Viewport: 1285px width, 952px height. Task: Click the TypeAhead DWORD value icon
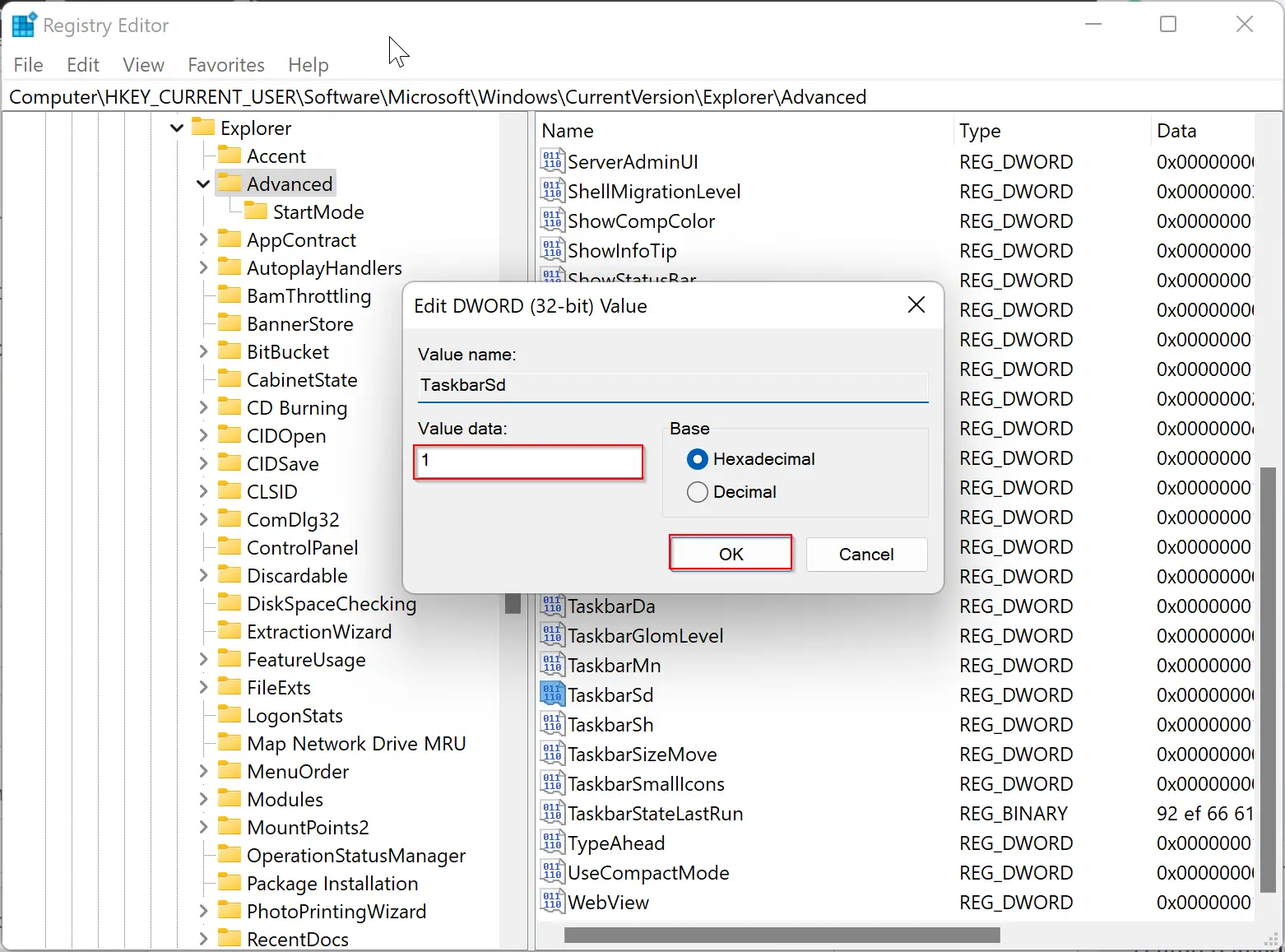pos(552,843)
